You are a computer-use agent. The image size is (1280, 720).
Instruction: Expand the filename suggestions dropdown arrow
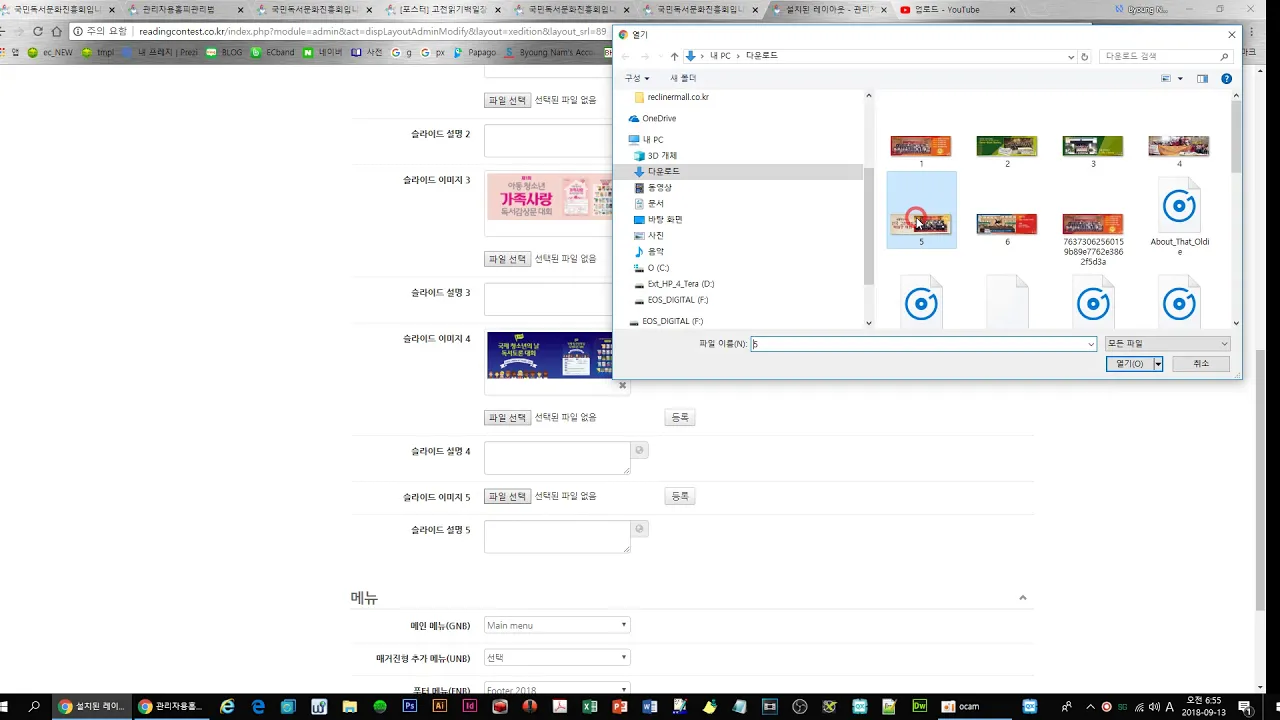[x=1090, y=343]
